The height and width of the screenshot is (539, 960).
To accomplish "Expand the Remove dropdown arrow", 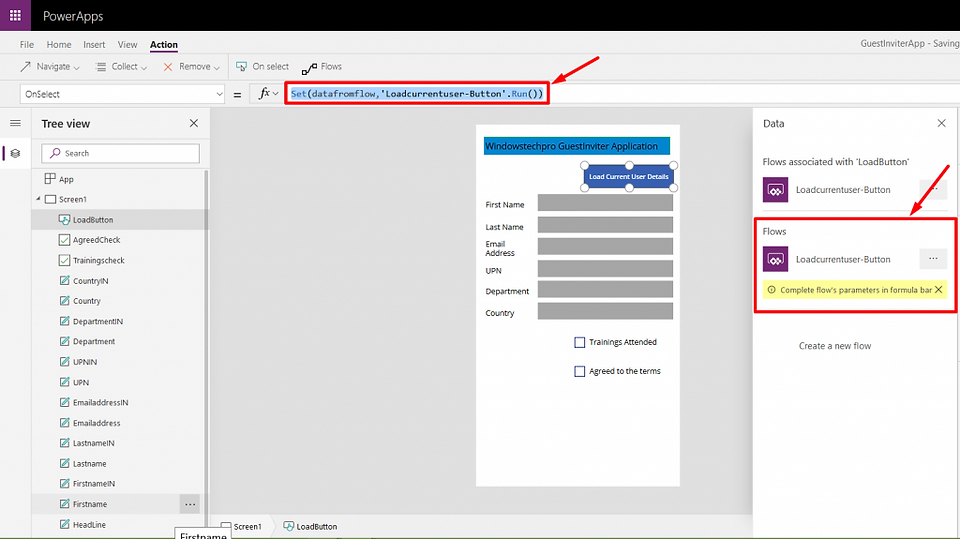I will tap(217, 67).
